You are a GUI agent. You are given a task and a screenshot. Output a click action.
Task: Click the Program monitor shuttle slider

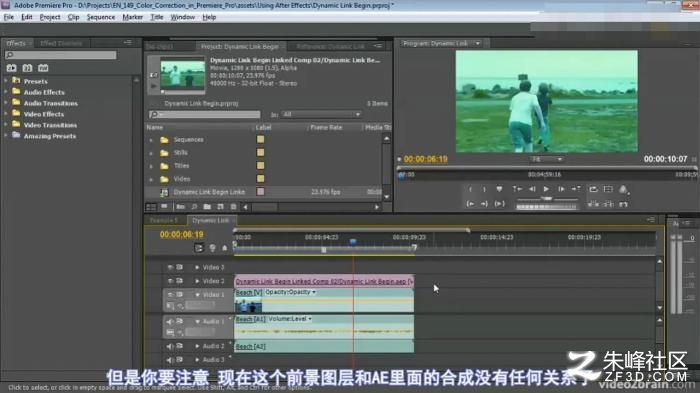pyautogui.click(x=546, y=199)
